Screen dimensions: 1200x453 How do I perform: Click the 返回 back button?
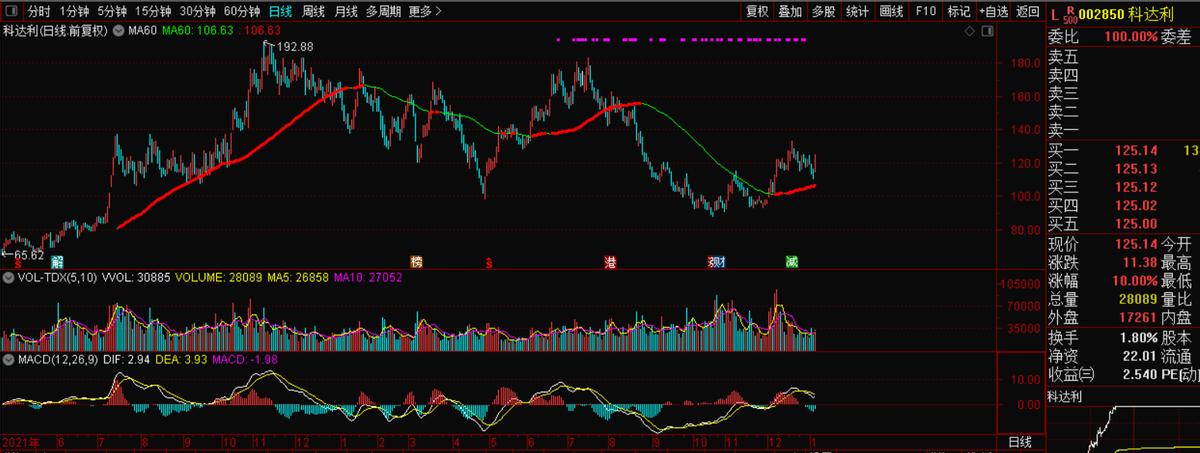[1027, 12]
